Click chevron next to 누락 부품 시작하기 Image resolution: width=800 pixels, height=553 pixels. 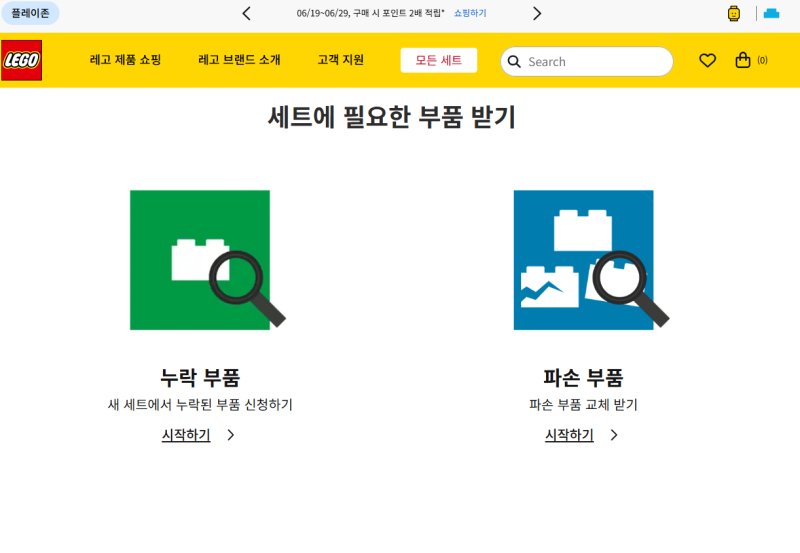point(231,435)
